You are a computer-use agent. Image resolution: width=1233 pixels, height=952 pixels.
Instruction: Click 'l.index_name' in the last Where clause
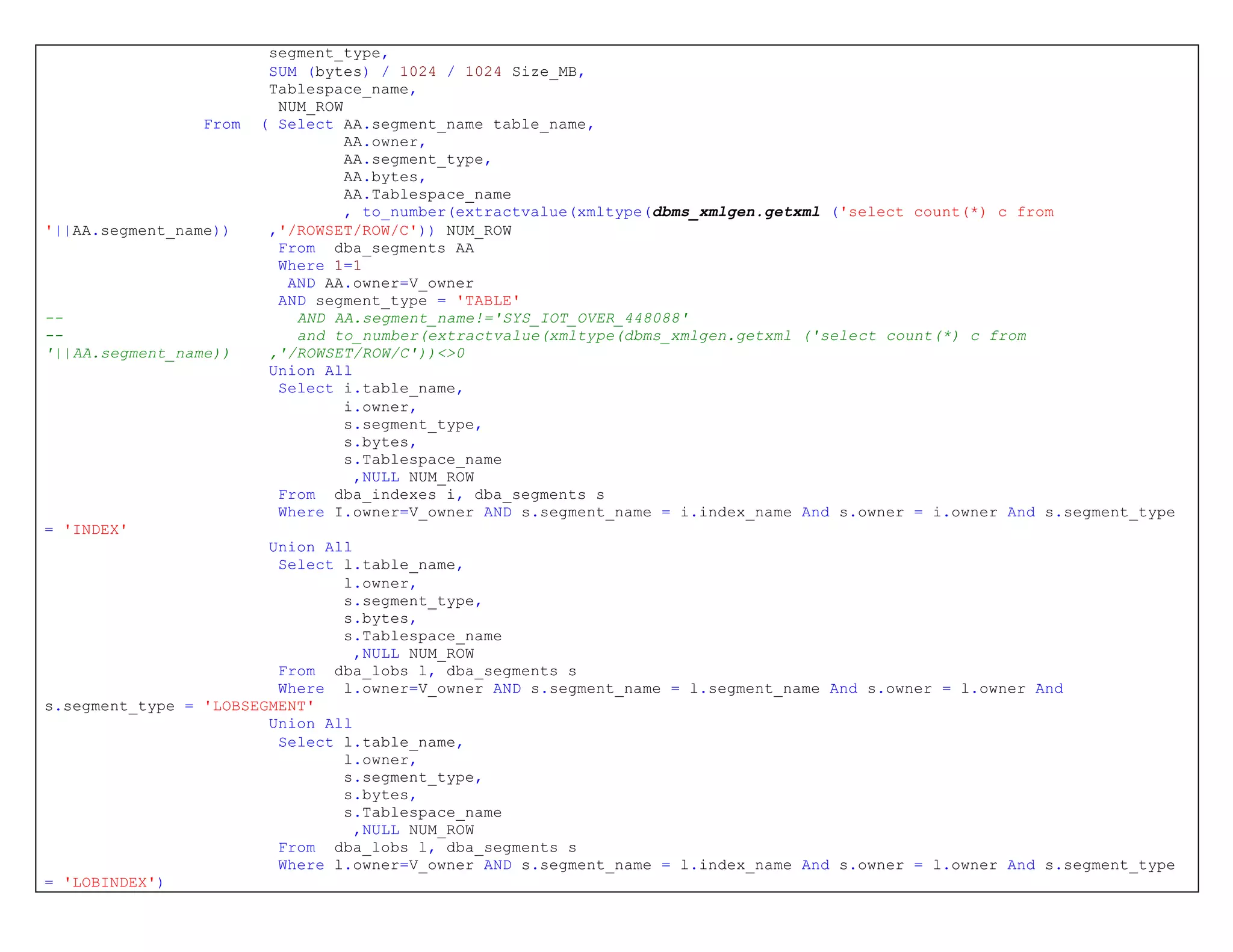pos(736,865)
